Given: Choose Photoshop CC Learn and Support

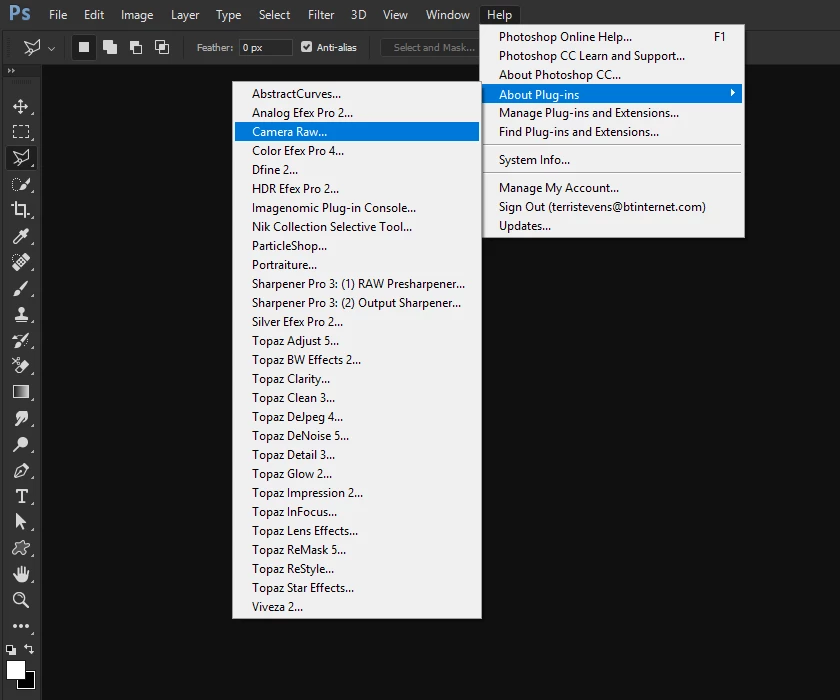Looking at the screenshot, I should (x=612, y=56).
